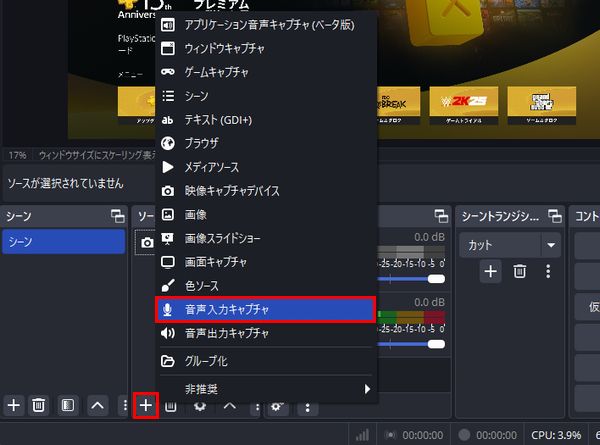Image resolution: width=600 pixels, height=445 pixels.
Task: Open audio mixer advanced settings gear
Action: tap(278, 408)
